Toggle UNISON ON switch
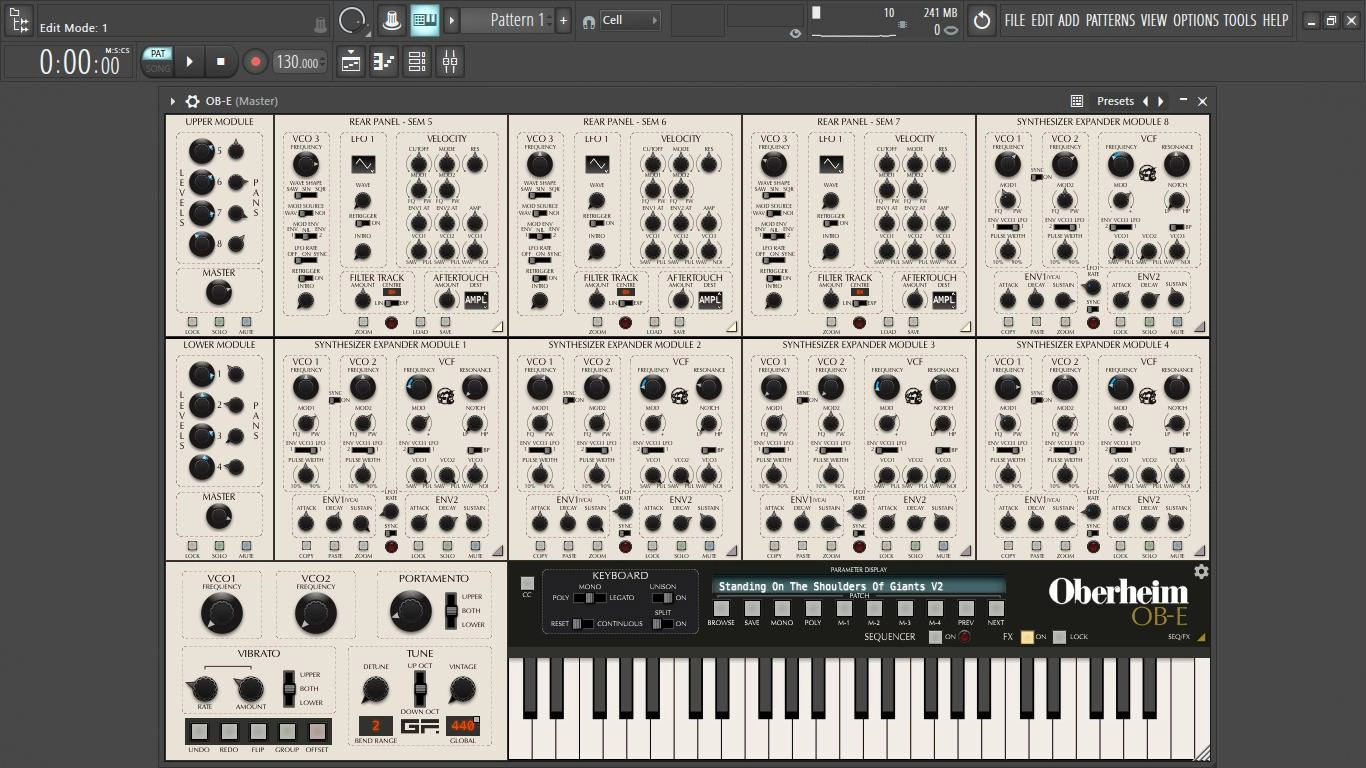This screenshot has height=768, width=1366. tap(662, 598)
